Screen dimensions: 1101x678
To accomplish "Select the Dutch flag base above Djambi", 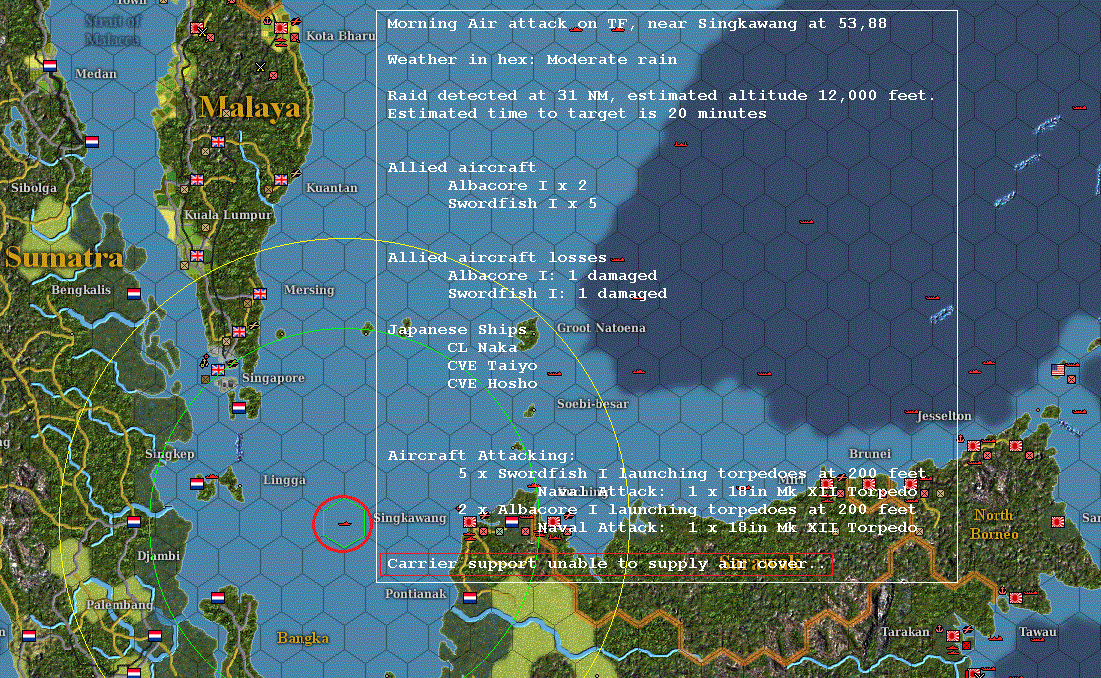I will pyautogui.click(x=133, y=521).
